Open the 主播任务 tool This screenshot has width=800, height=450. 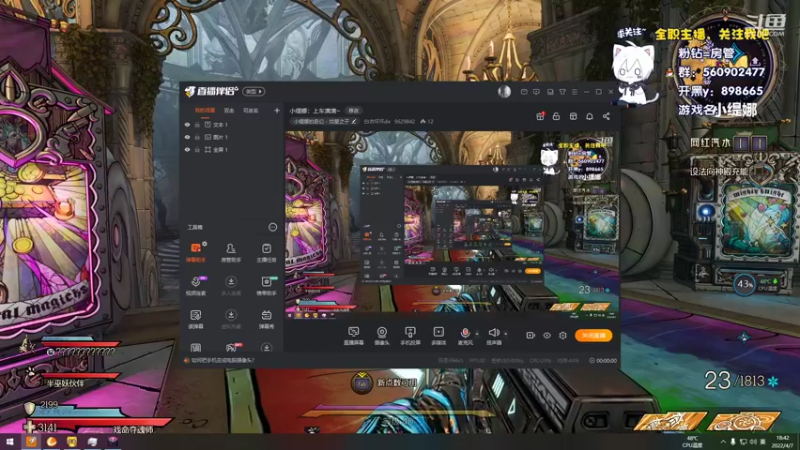266,252
